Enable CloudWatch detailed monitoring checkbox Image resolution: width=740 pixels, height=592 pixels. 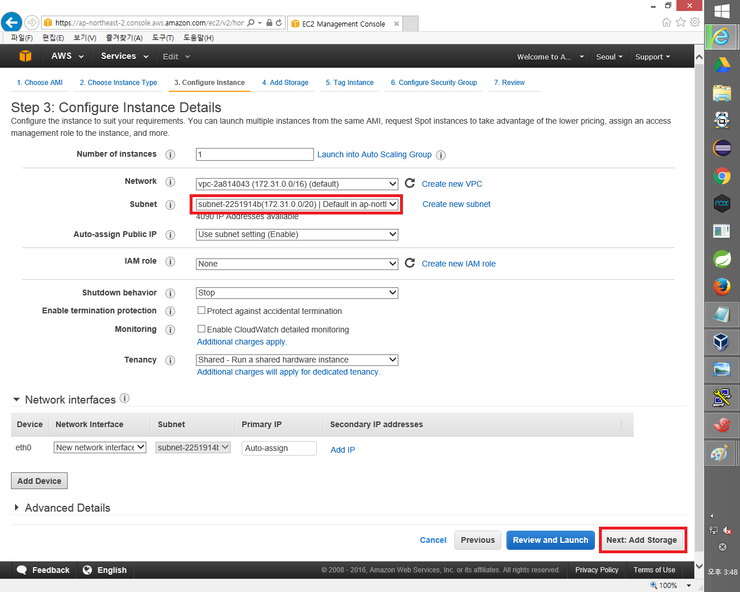coord(202,329)
